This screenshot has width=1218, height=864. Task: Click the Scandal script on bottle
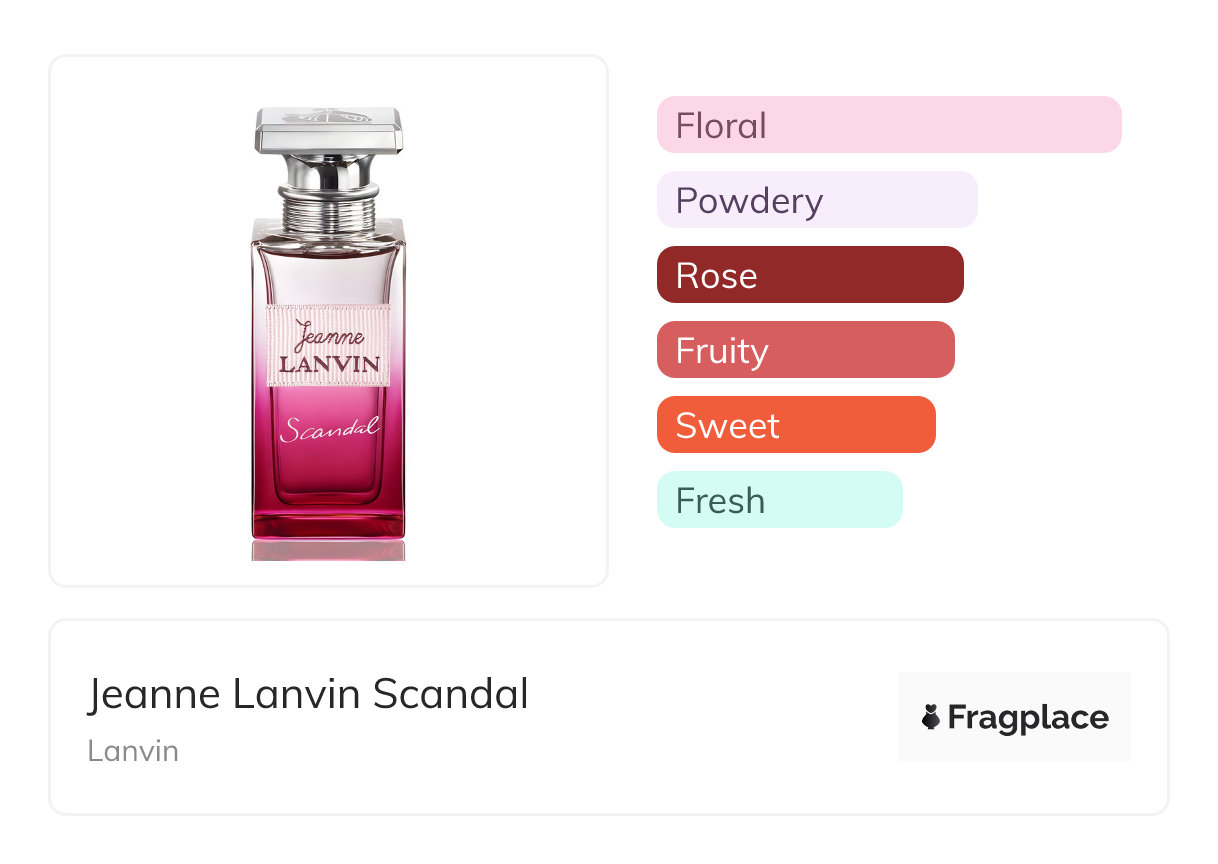[329, 429]
